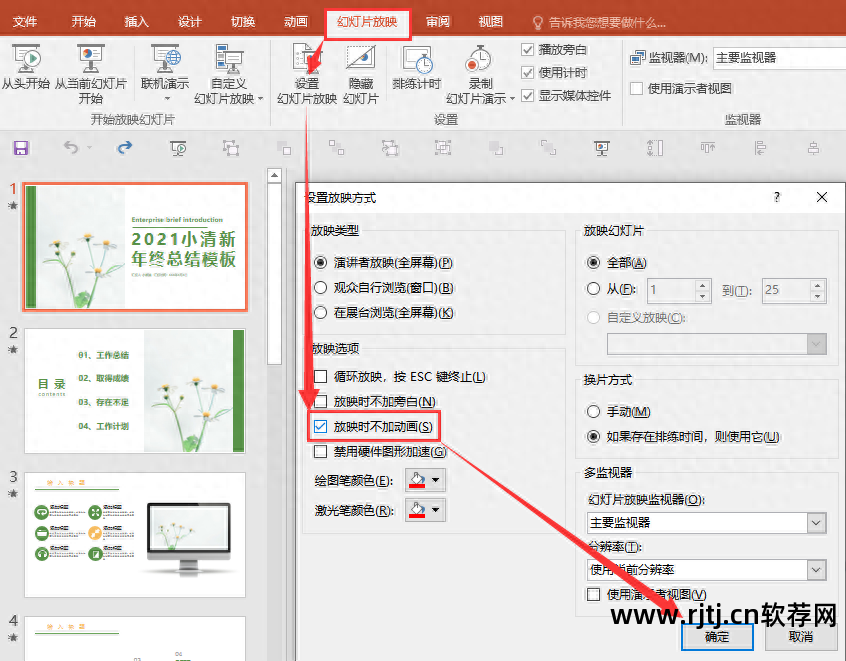Click the 取消 button in dialog
Viewport: 846px width, 661px height.
click(x=799, y=637)
